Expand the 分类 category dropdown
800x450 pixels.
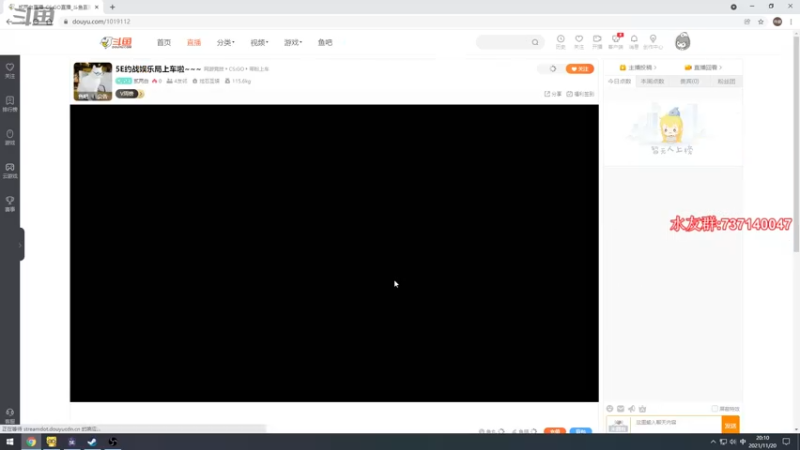click(226, 43)
